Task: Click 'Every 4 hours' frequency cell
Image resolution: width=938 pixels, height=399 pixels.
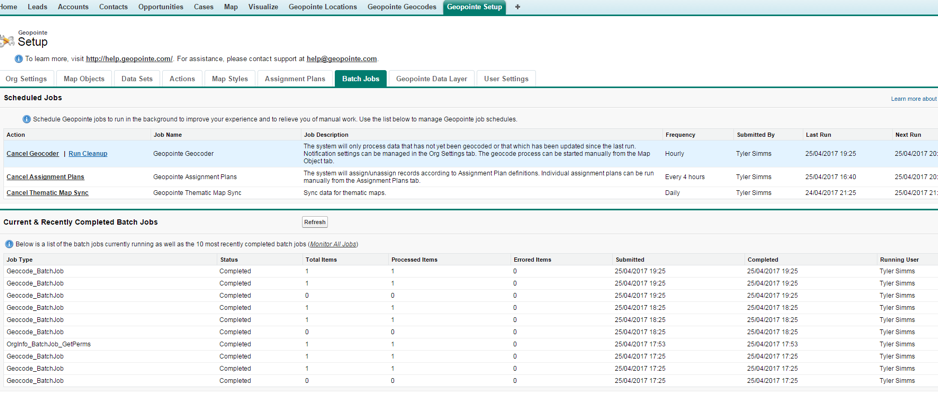Action: point(685,177)
